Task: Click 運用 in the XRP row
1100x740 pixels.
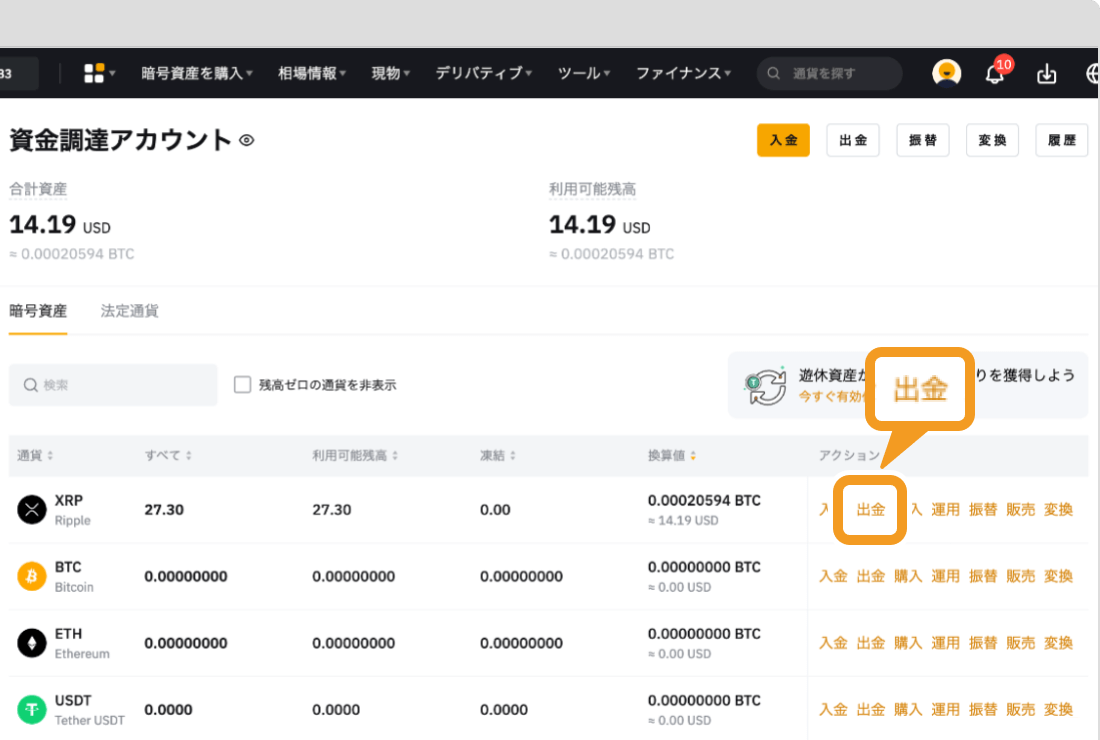Action: tap(945, 510)
